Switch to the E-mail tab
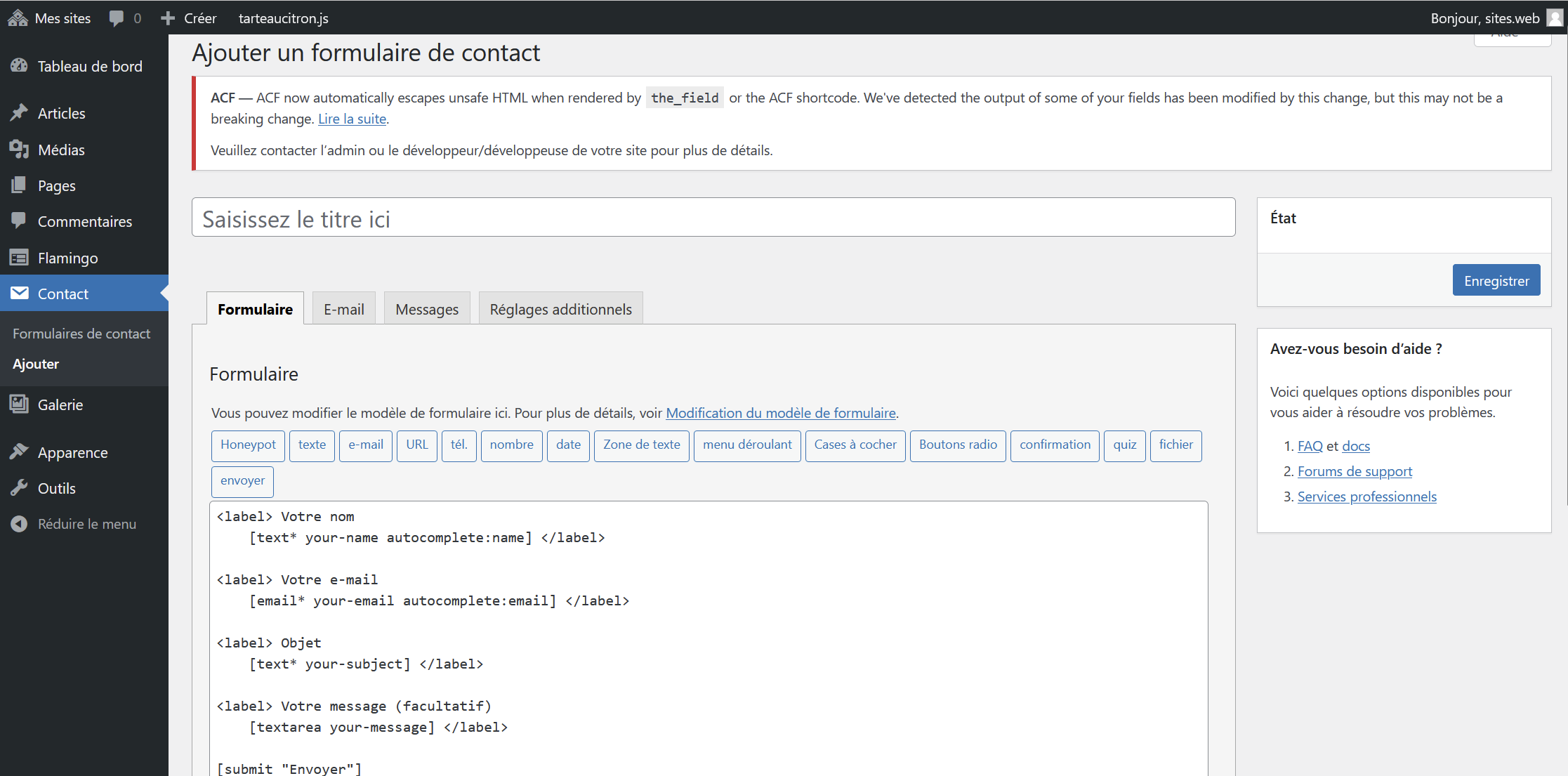Screen dimensions: 1568x776 click(343, 309)
